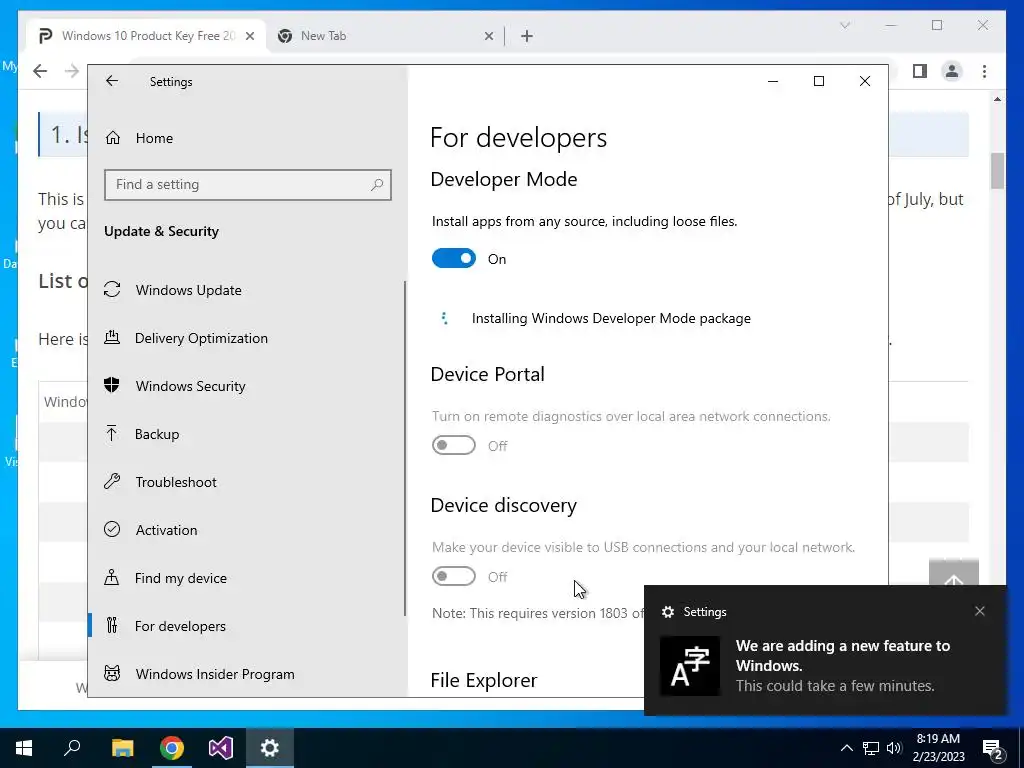Open Chrome tab search dropdown arrow
Screen dimensions: 1024x768
(x=844, y=25)
